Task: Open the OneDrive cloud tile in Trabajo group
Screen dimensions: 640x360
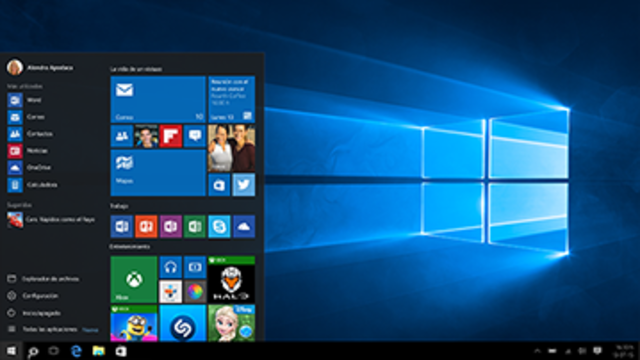Action: tap(244, 227)
